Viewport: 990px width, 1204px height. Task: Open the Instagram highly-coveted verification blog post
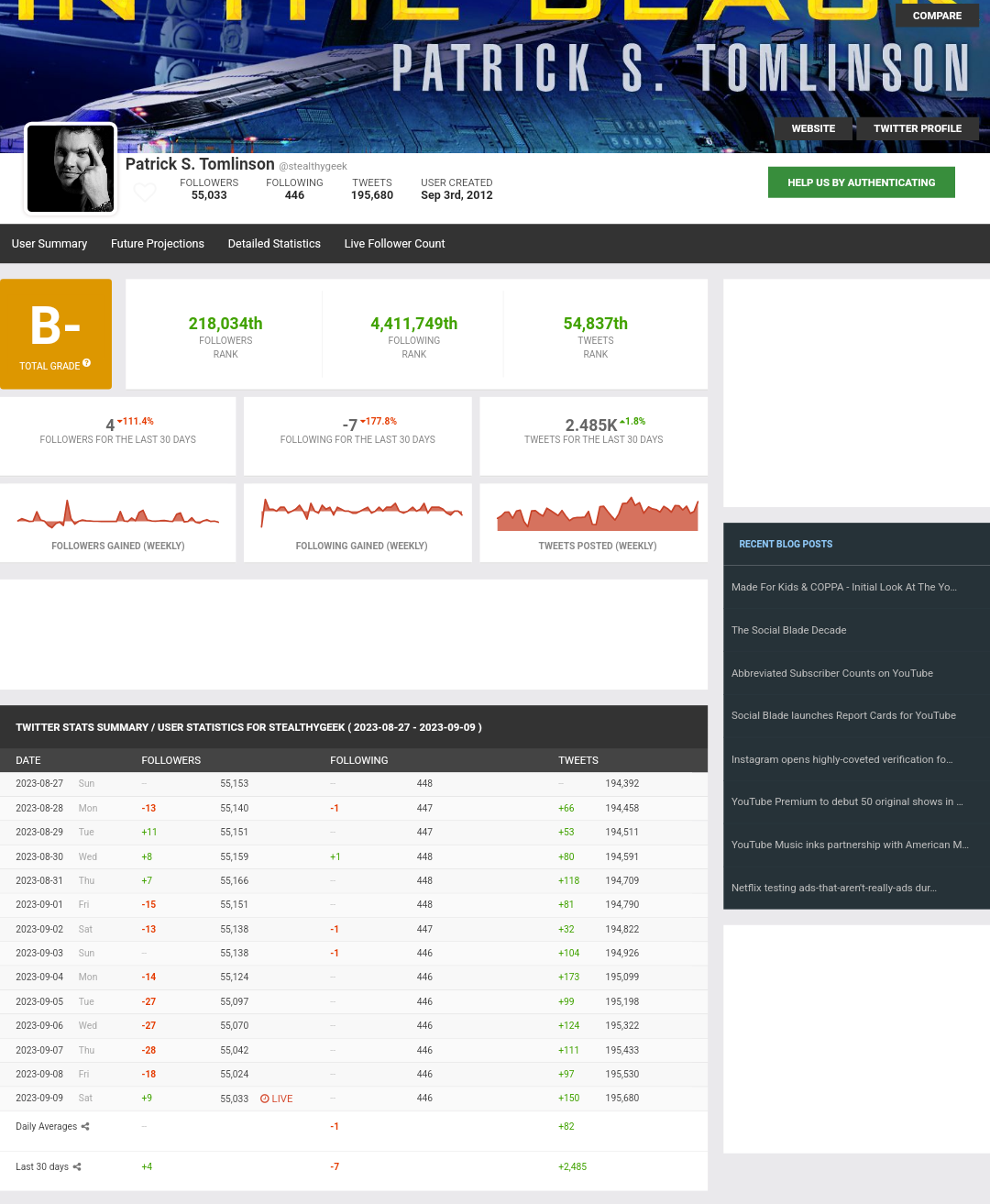pos(842,759)
